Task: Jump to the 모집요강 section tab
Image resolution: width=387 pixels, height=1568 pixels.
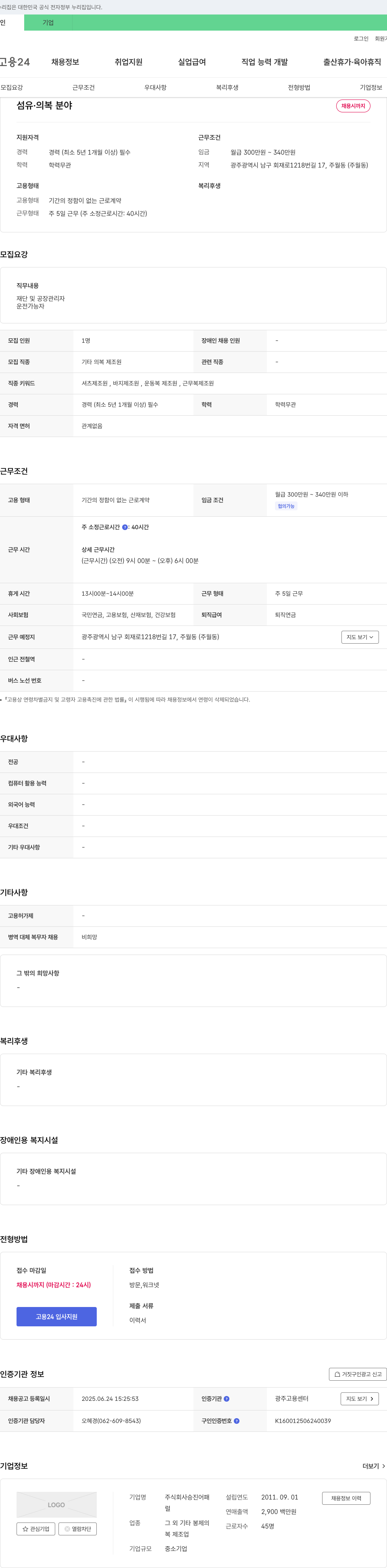Action: click(x=12, y=88)
